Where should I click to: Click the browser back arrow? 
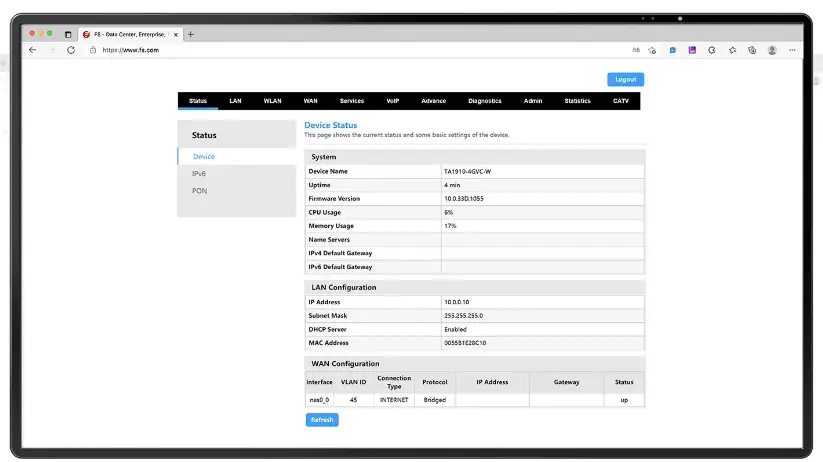[x=32, y=50]
